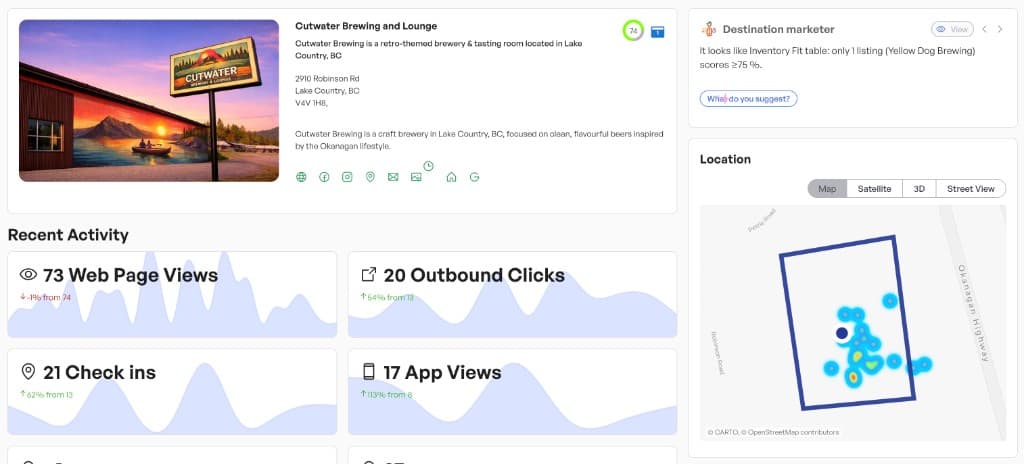Image resolution: width=1024 pixels, height=464 pixels.
Task: Click the green map pin icon
Action: pyautogui.click(x=370, y=177)
